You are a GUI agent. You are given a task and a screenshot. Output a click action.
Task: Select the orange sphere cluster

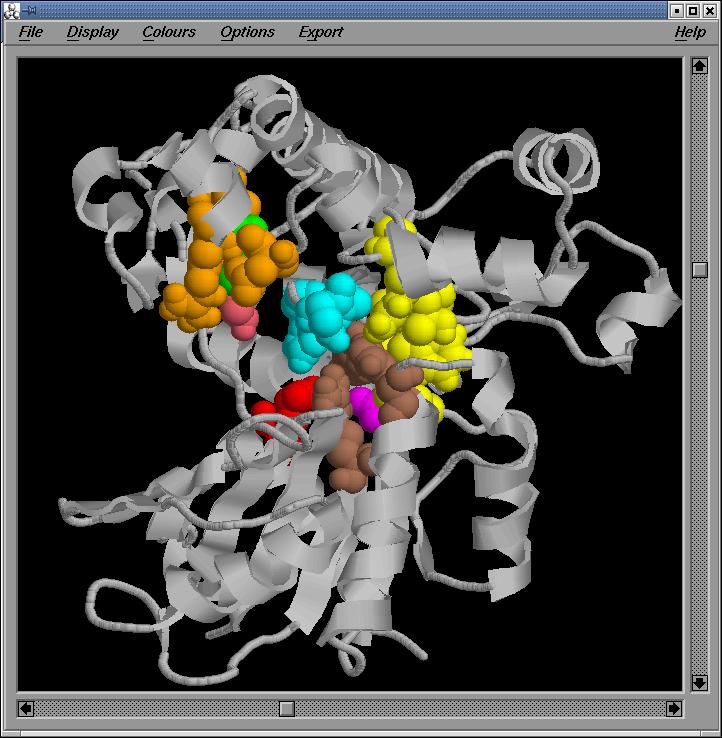pyautogui.click(x=200, y=290)
